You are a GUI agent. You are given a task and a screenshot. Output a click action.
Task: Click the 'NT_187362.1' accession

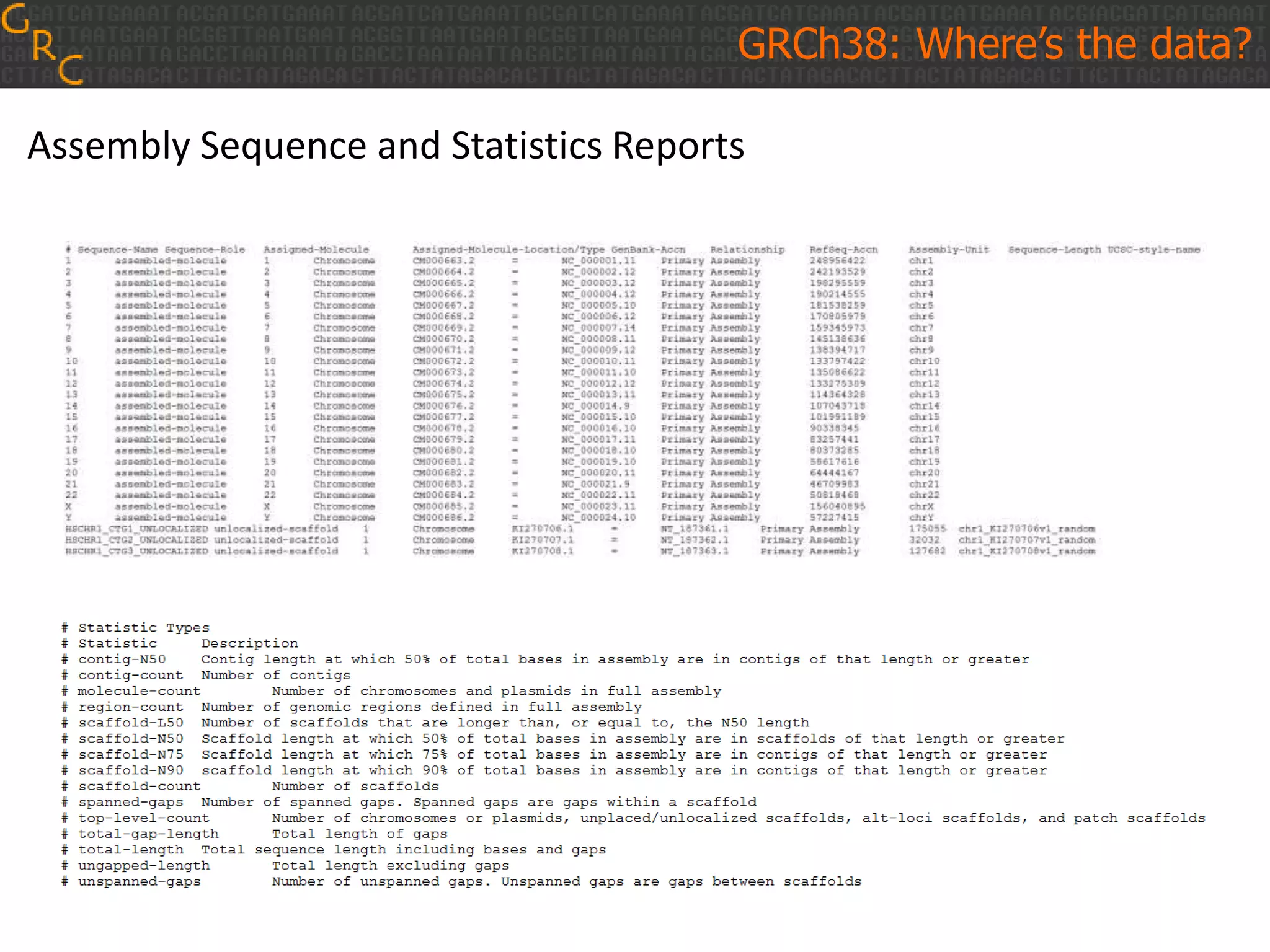click(695, 540)
